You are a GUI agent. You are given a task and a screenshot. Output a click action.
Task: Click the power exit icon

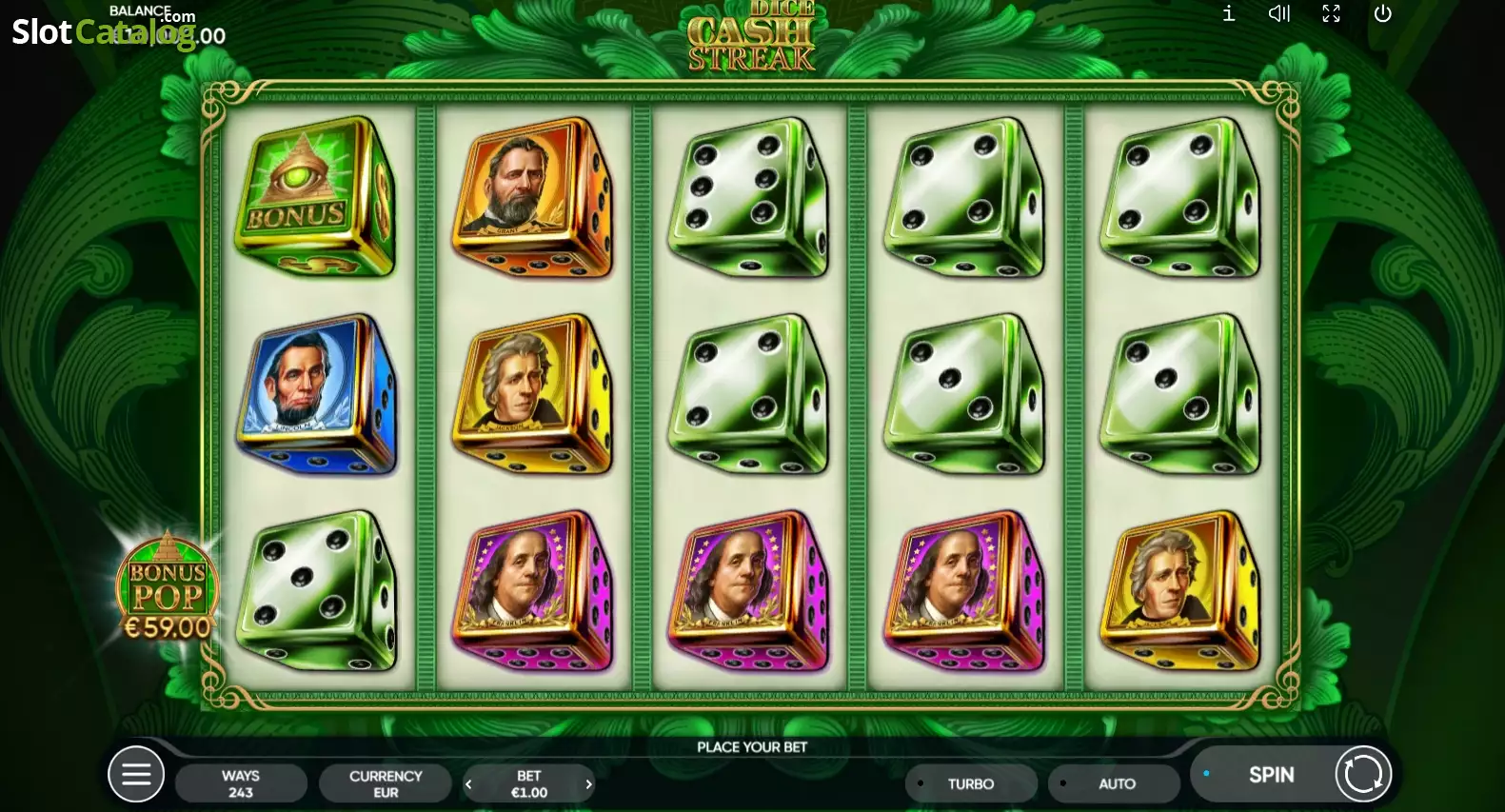[1382, 13]
